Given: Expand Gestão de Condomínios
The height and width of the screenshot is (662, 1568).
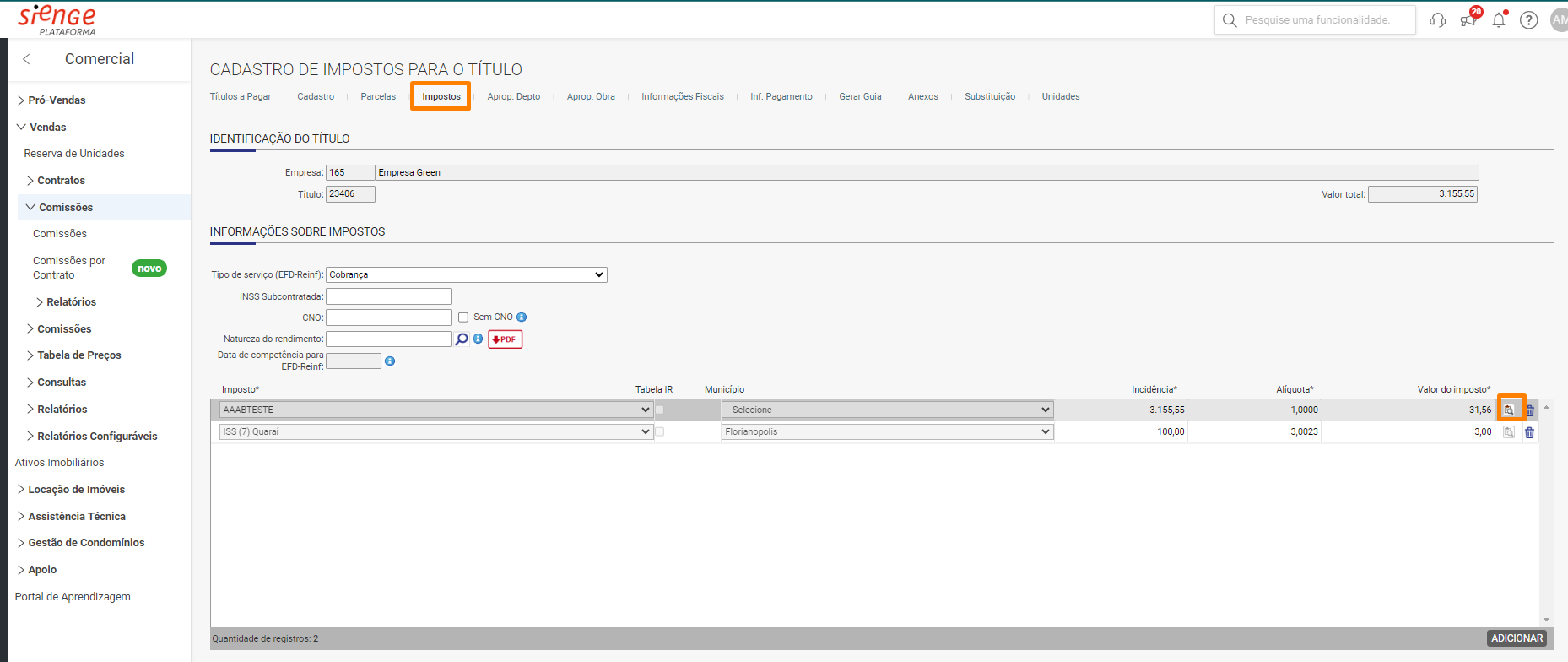Looking at the screenshot, I should pos(81,543).
